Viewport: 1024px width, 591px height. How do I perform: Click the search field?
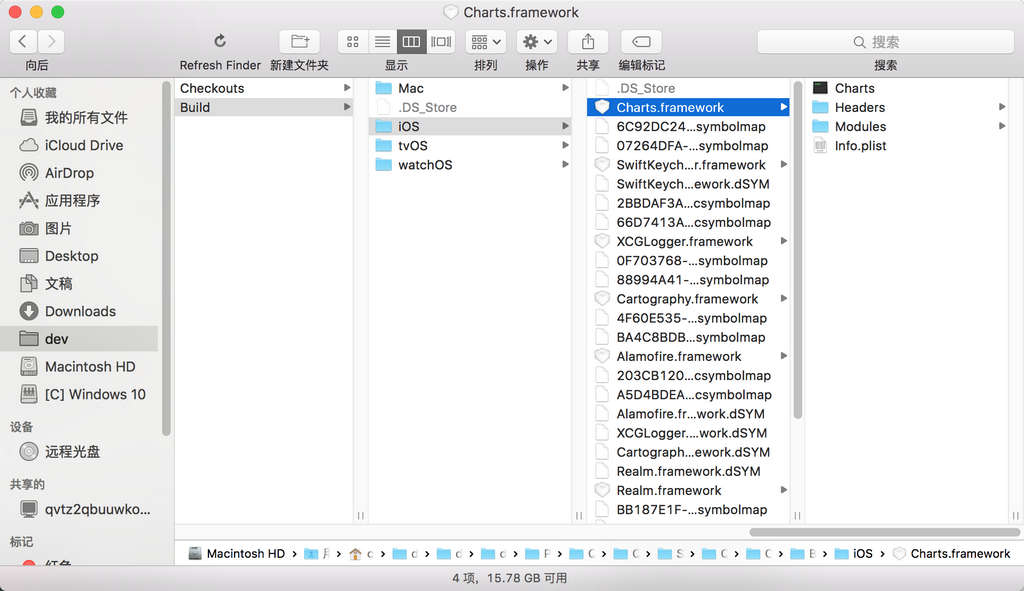[886, 42]
